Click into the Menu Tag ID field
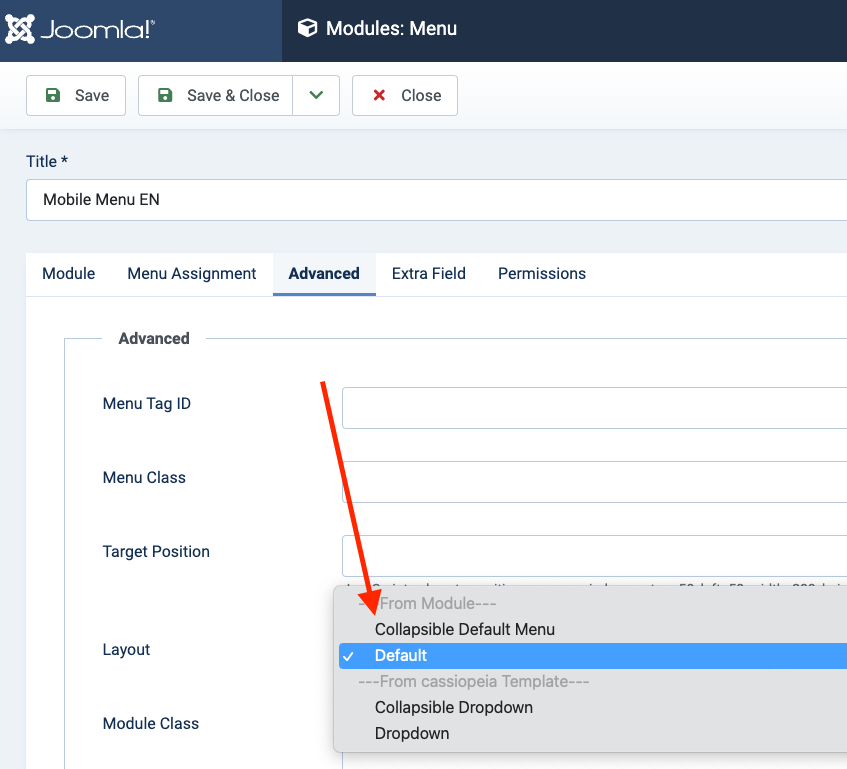The height and width of the screenshot is (769, 847). 594,408
